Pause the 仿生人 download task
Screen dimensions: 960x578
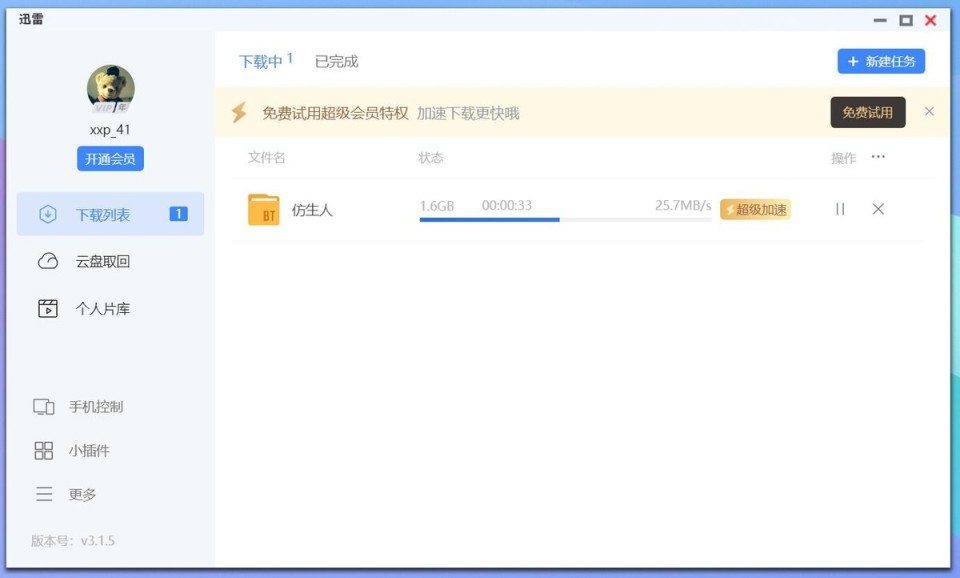tap(839, 209)
